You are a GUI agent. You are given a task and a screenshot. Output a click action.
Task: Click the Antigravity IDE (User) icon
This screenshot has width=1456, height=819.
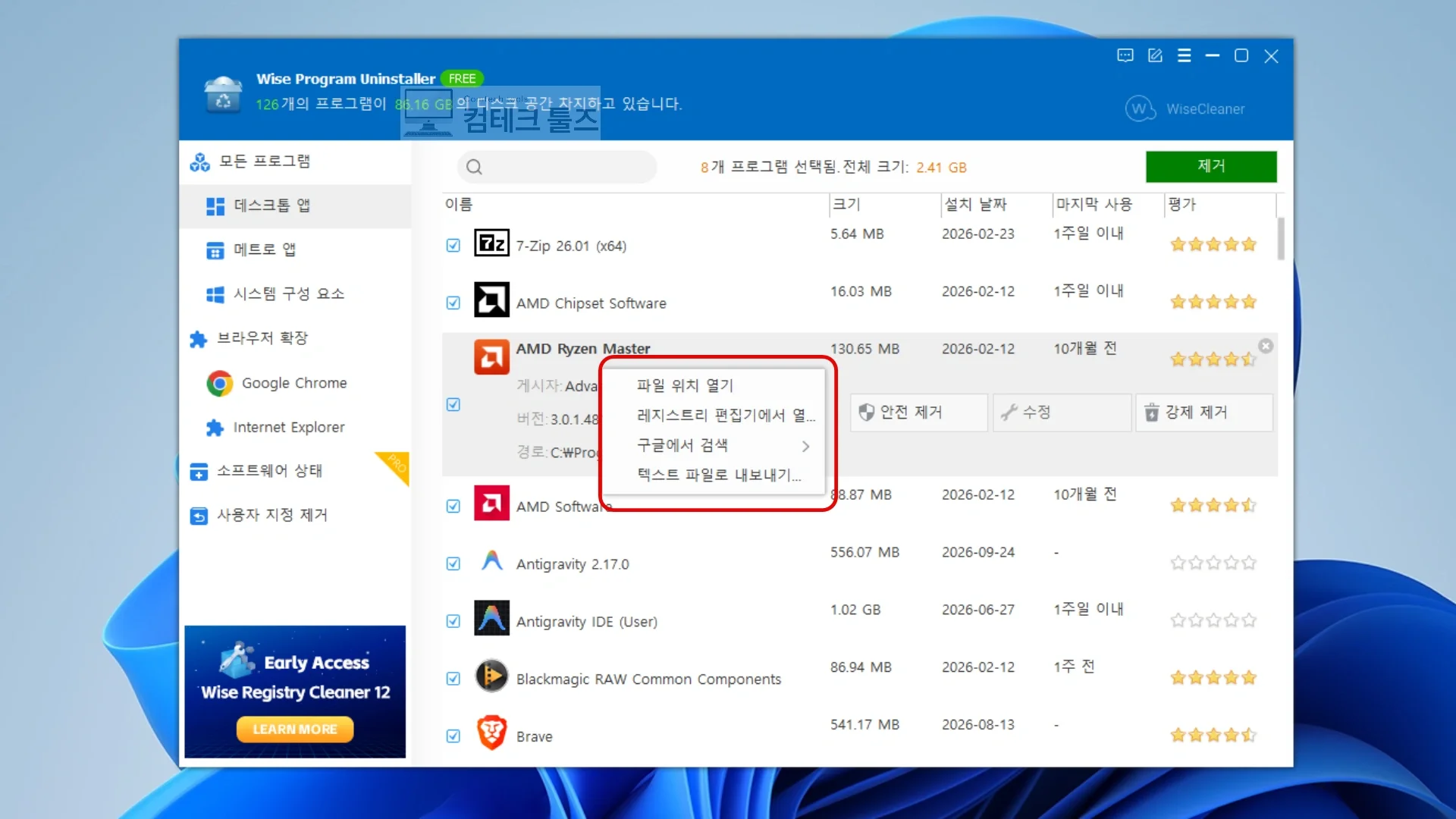(491, 618)
